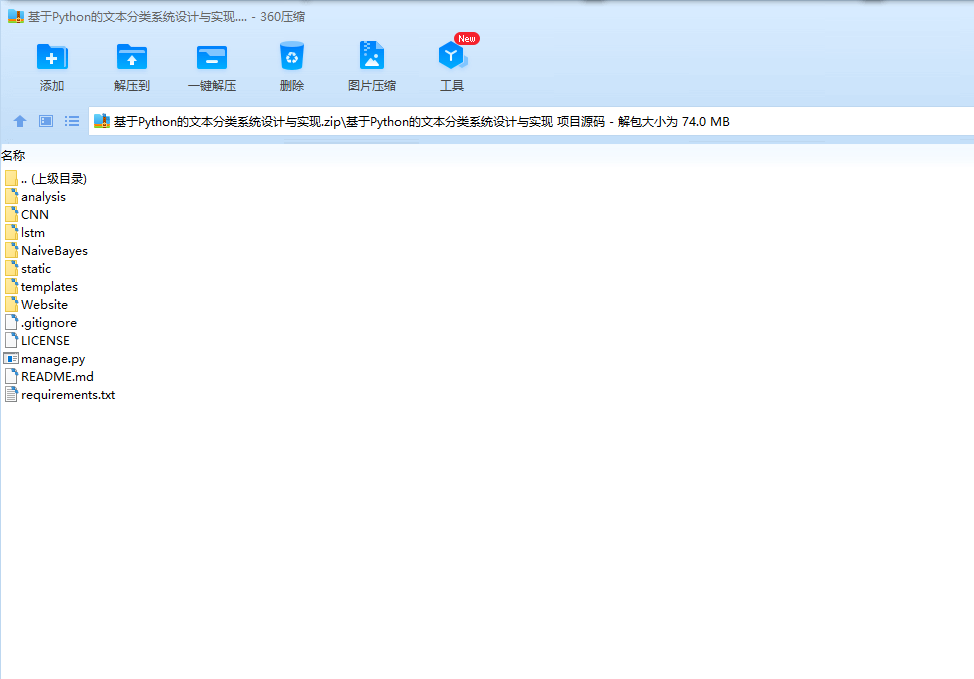974x679 pixels.
Task: Select the 'static' folder name
Action: coord(36,268)
